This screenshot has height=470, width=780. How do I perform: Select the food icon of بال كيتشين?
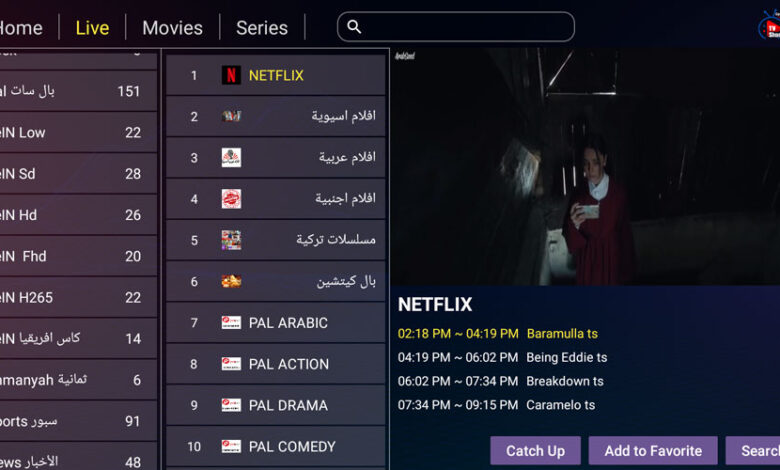click(x=231, y=282)
